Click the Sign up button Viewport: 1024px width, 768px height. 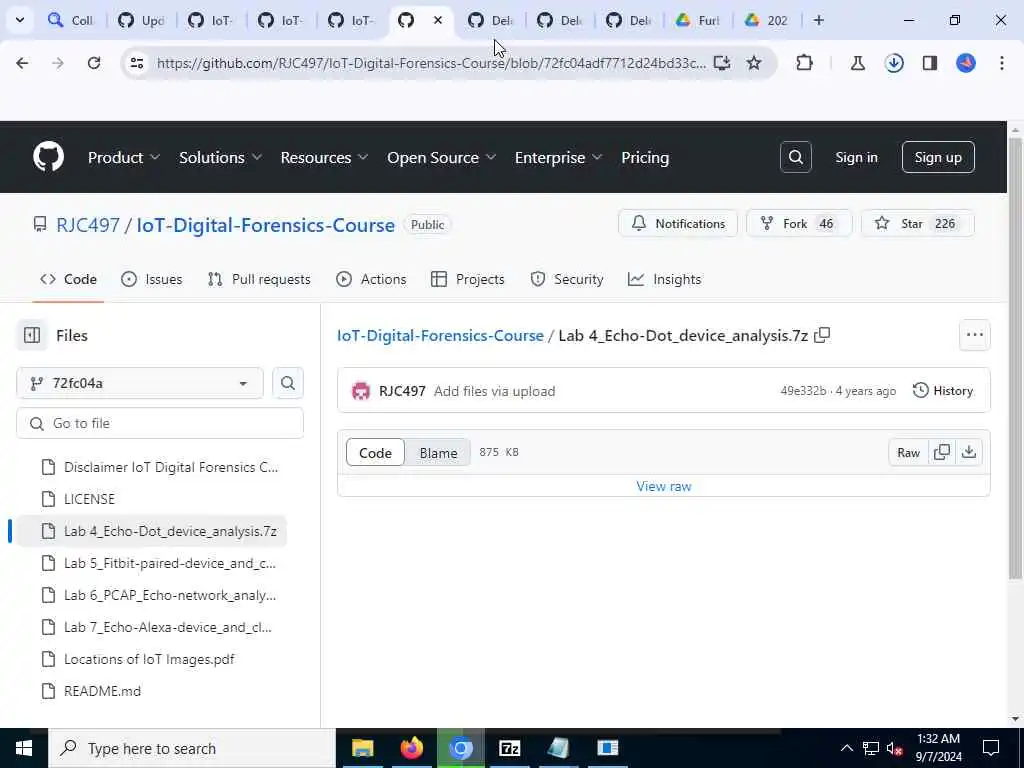(x=938, y=157)
